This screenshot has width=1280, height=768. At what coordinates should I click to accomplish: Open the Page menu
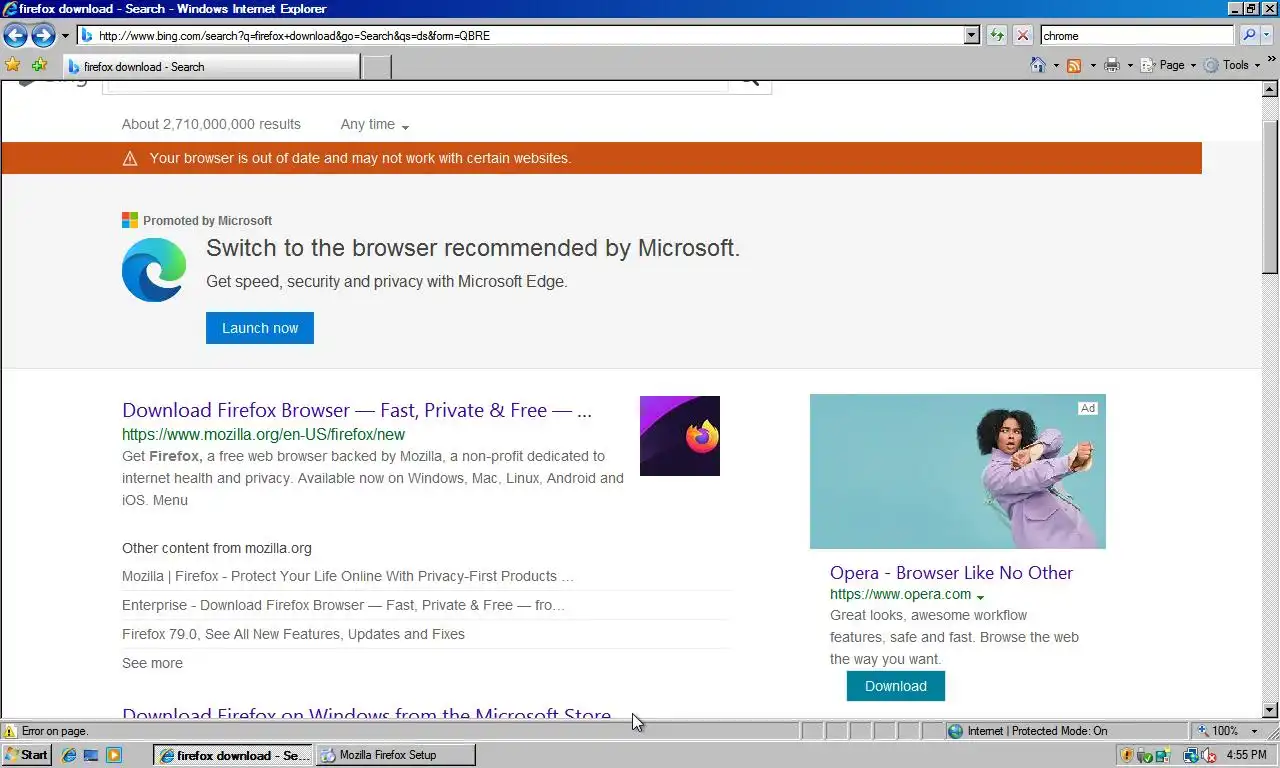(x=1167, y=65)
